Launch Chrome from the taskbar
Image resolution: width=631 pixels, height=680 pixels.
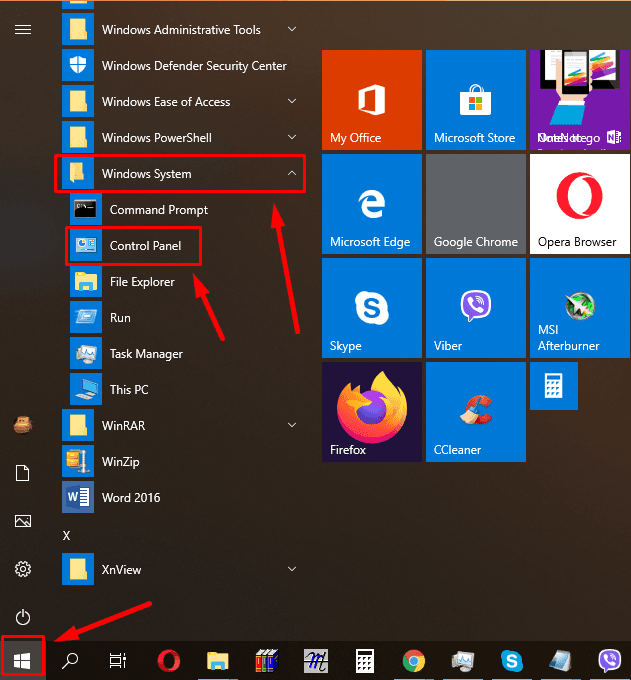pyautogui.click(x=414, y=661)
